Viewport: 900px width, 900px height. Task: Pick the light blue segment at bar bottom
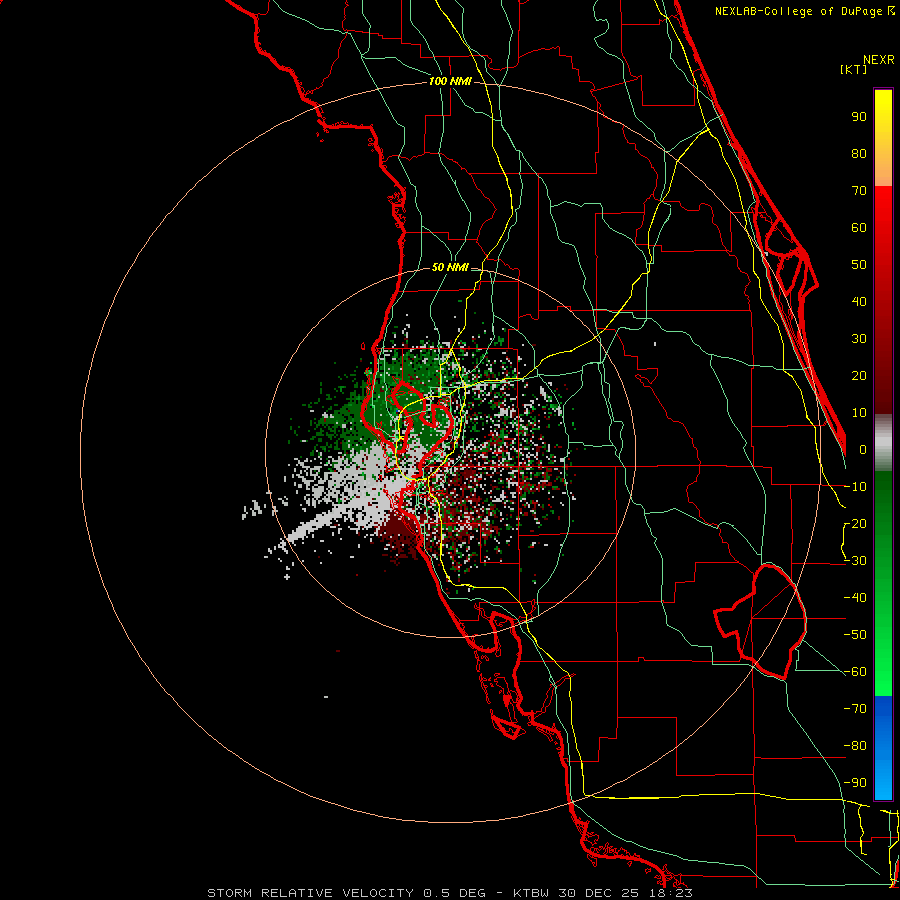pyautogui.click(x=883, y=781)
